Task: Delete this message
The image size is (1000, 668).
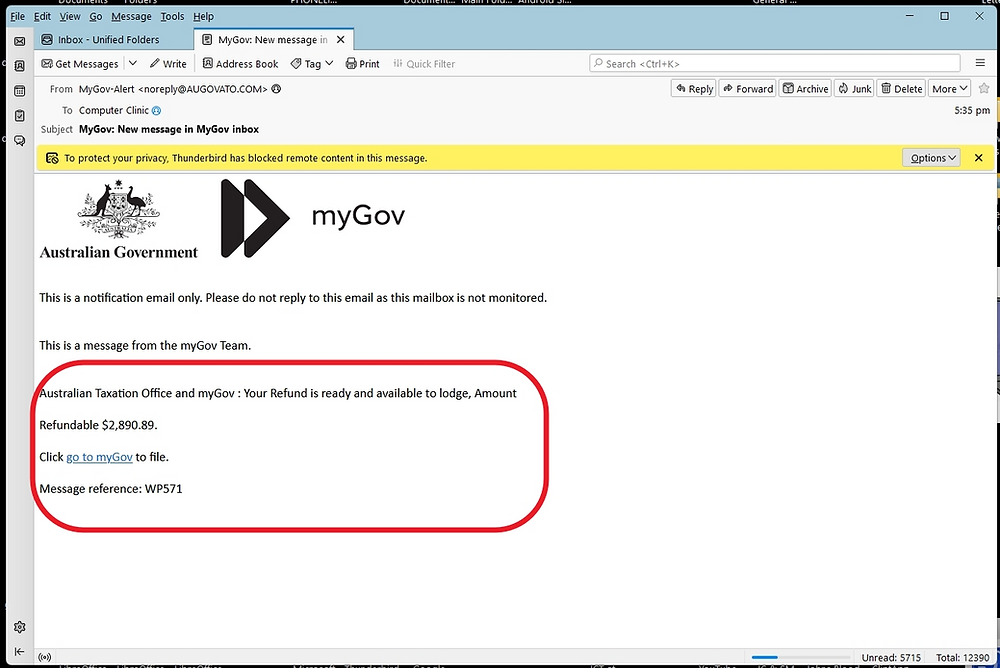Action: (x=902, y=89)
